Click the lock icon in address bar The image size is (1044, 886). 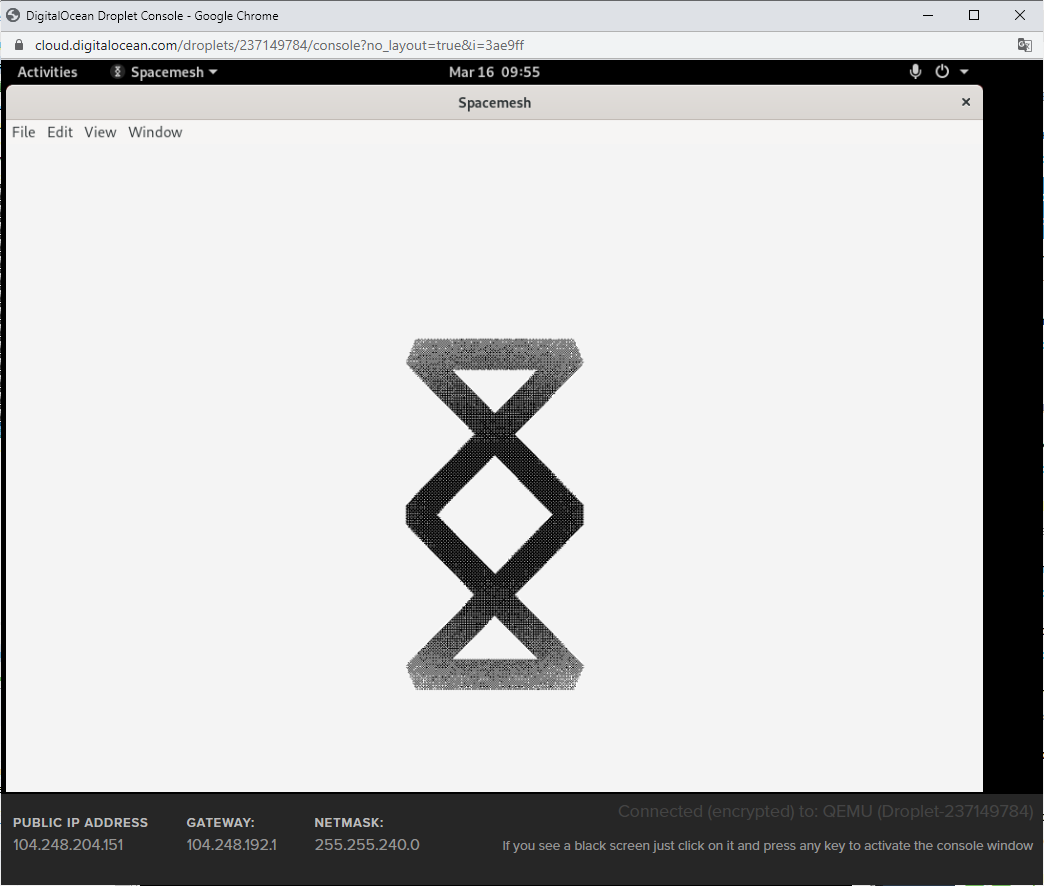pyautogui.click(x=19, y=45)
